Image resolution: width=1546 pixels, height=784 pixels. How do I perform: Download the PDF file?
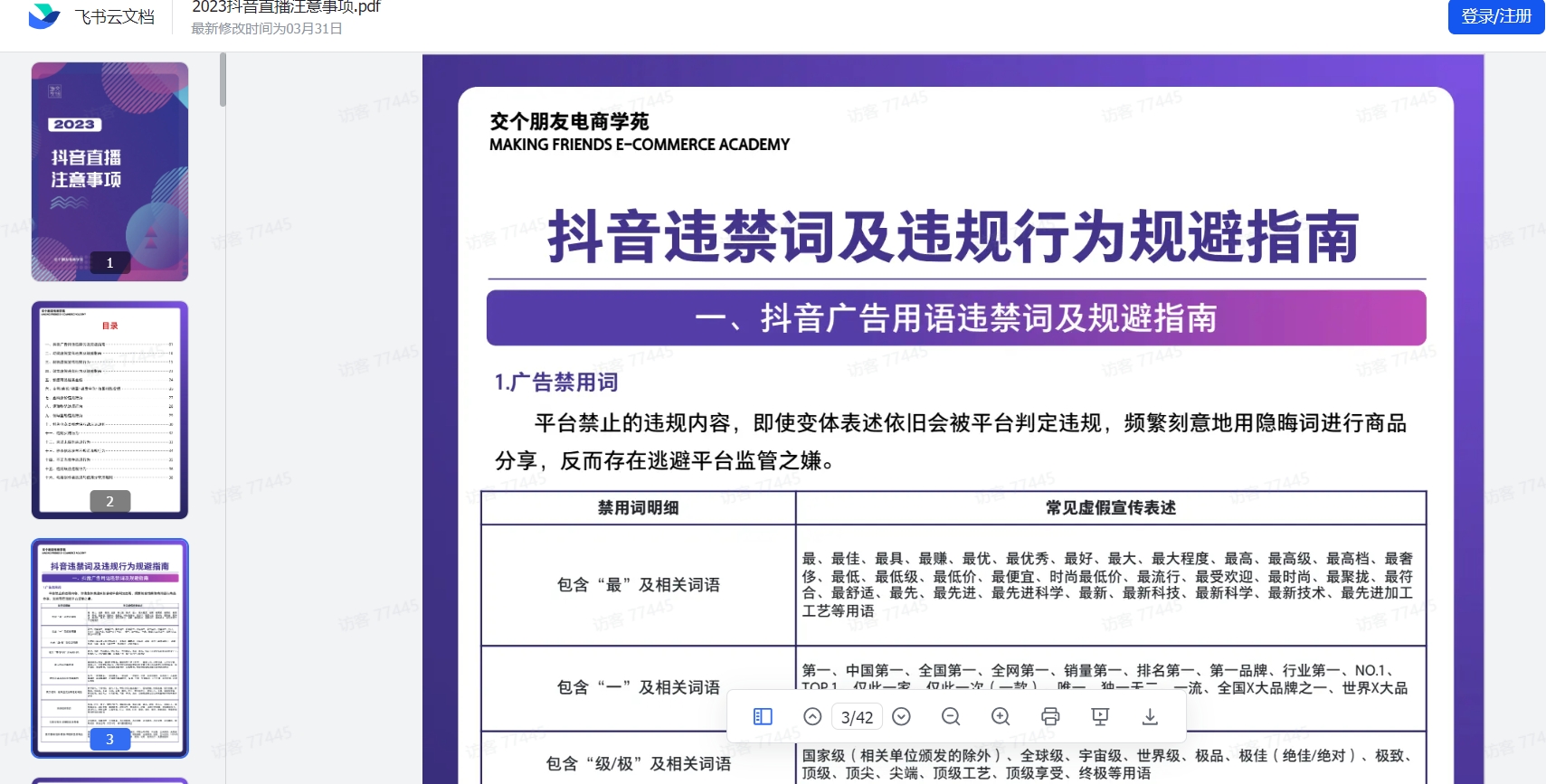click(1150, 716)
